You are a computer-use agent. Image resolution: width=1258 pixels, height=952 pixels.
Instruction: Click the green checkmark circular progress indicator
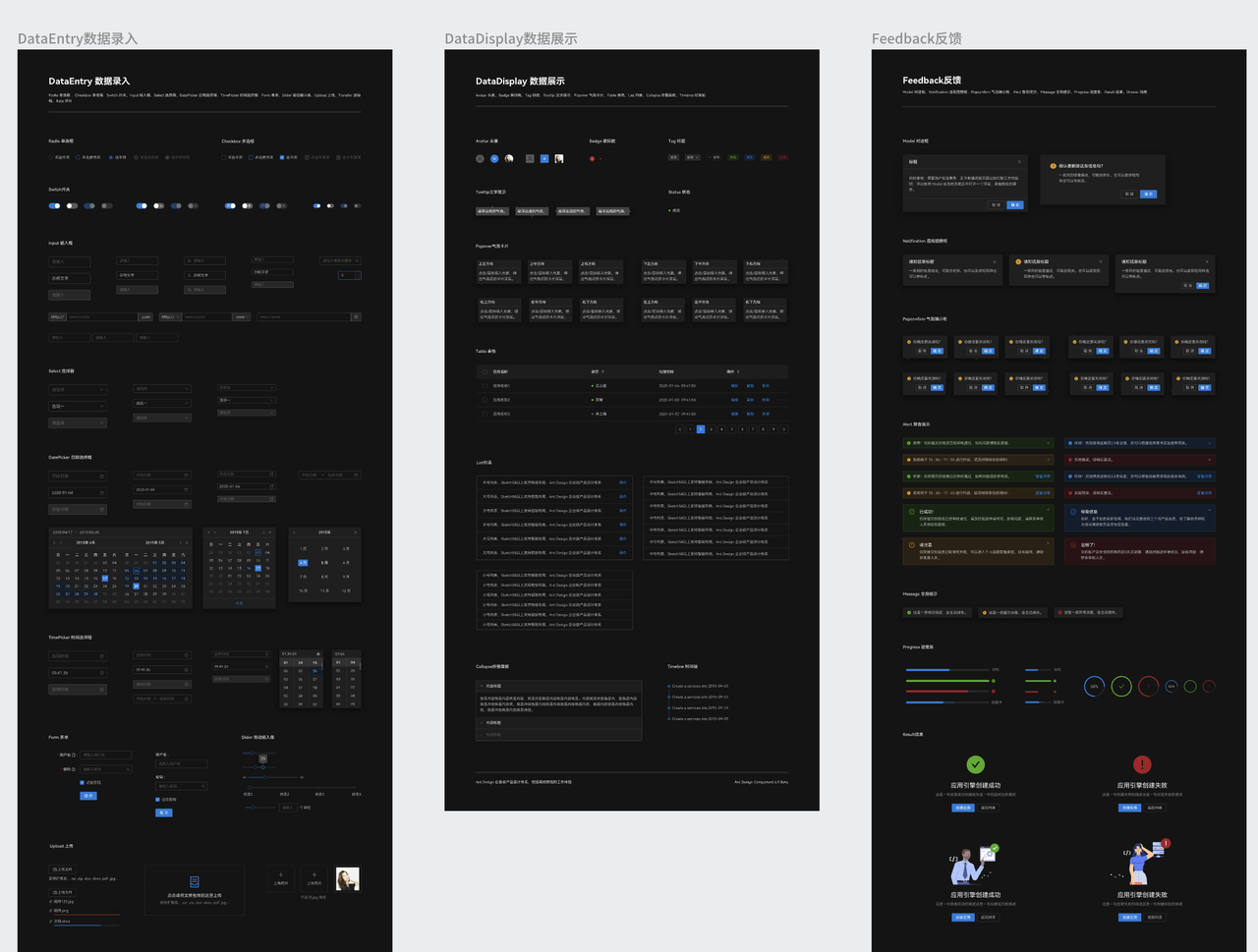click(1121, 687)
